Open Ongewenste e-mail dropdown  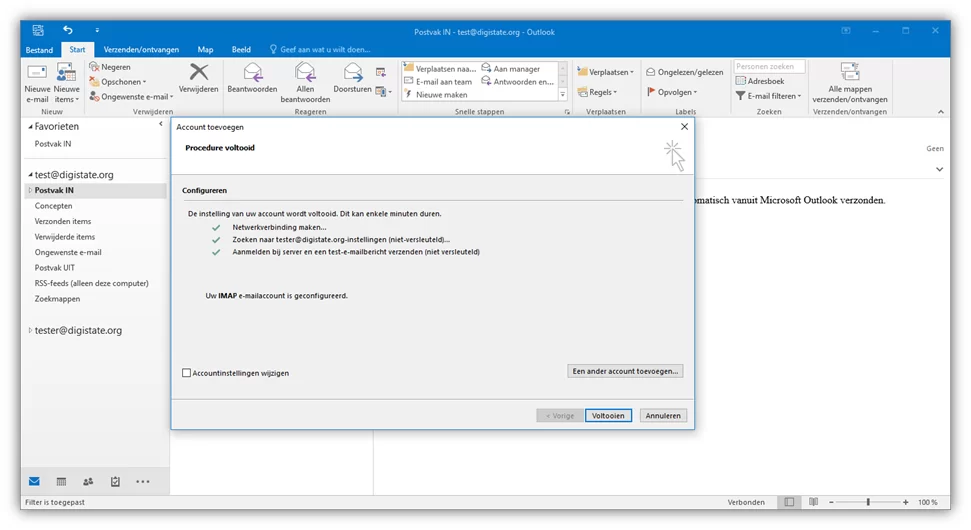pos(131,97)
